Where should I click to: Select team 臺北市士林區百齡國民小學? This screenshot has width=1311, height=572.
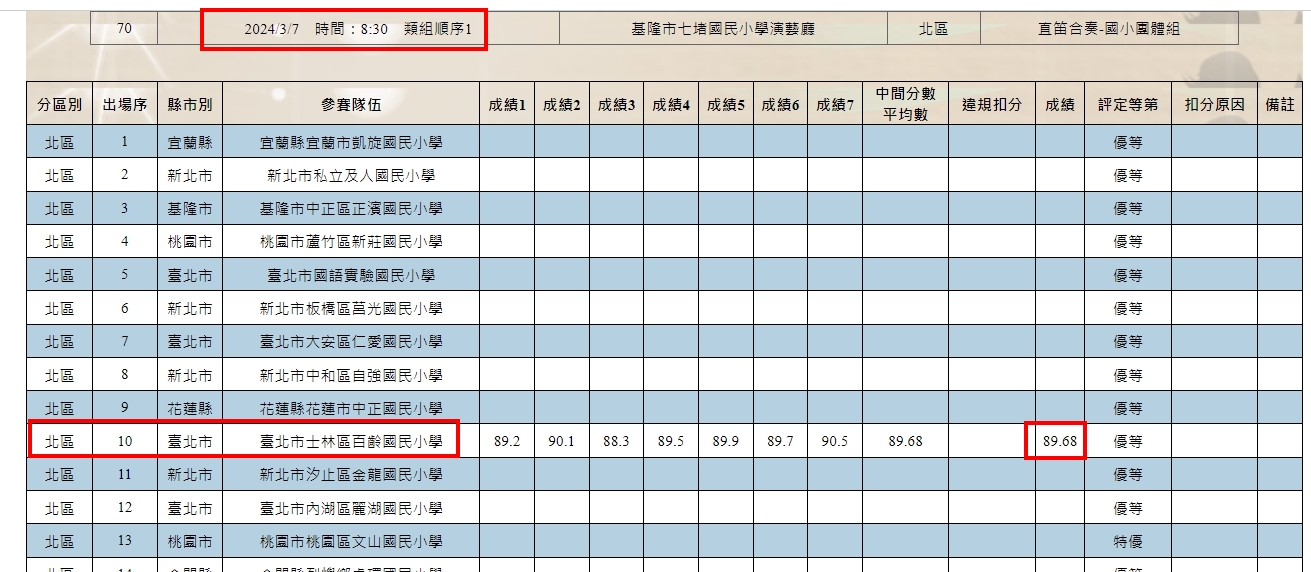(x=351, y=441)
